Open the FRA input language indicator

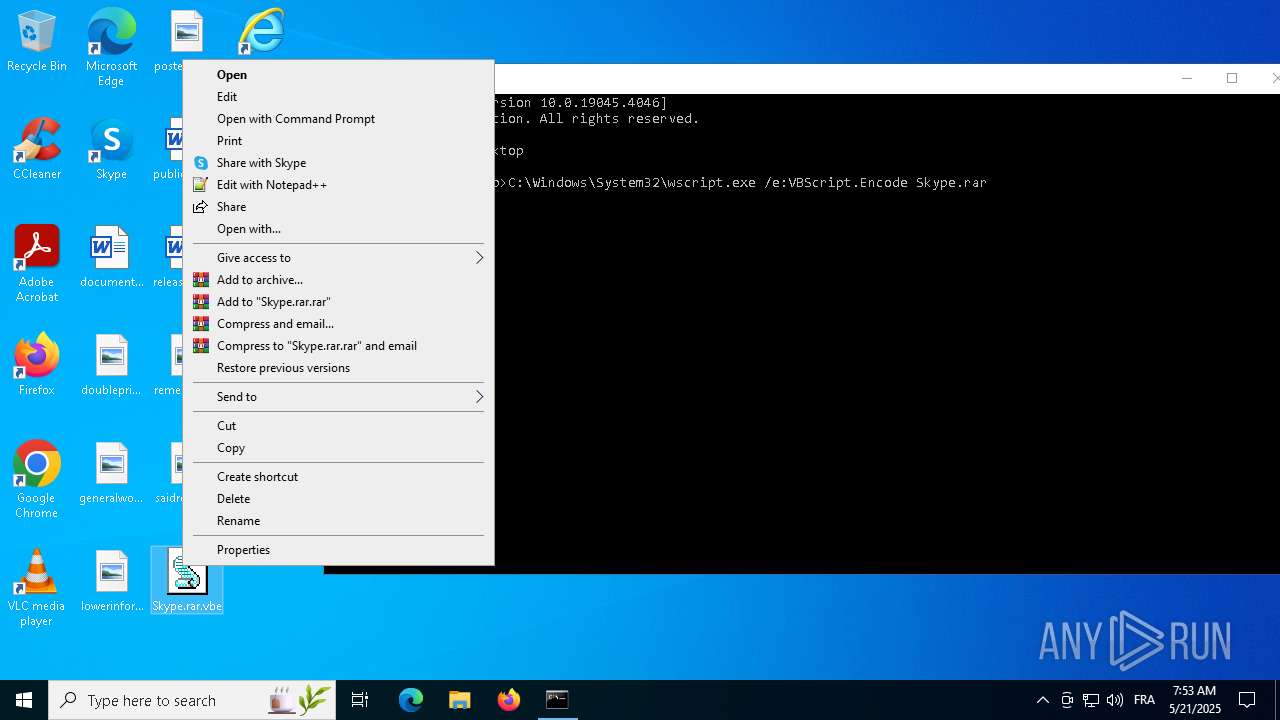pos(1144,700)
